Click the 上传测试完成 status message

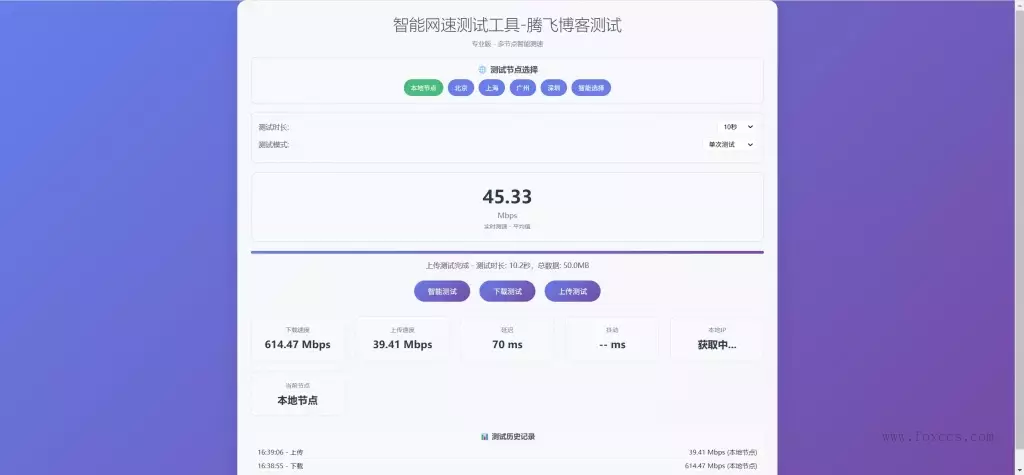point(507,265)
